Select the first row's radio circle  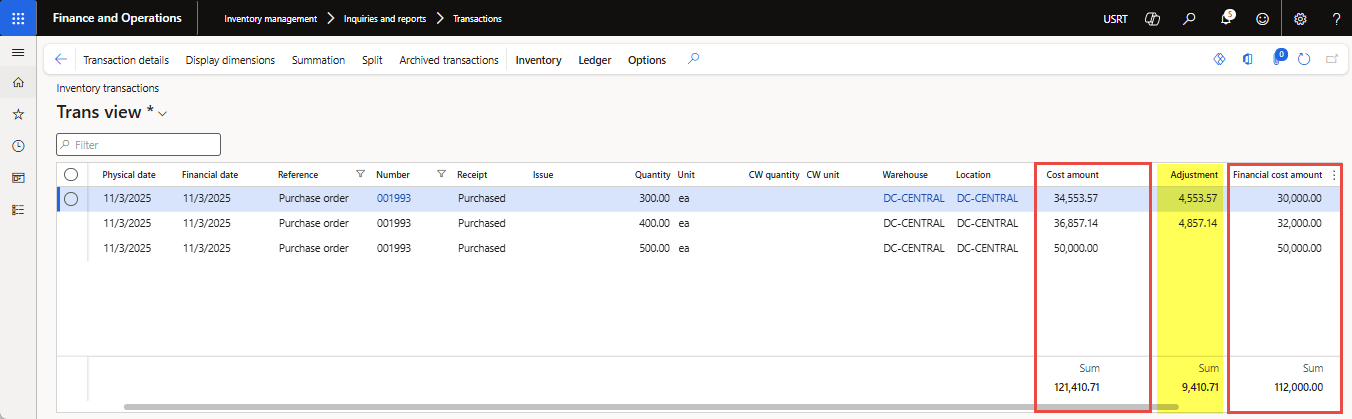pyautogui.click(x=71, y=198)
